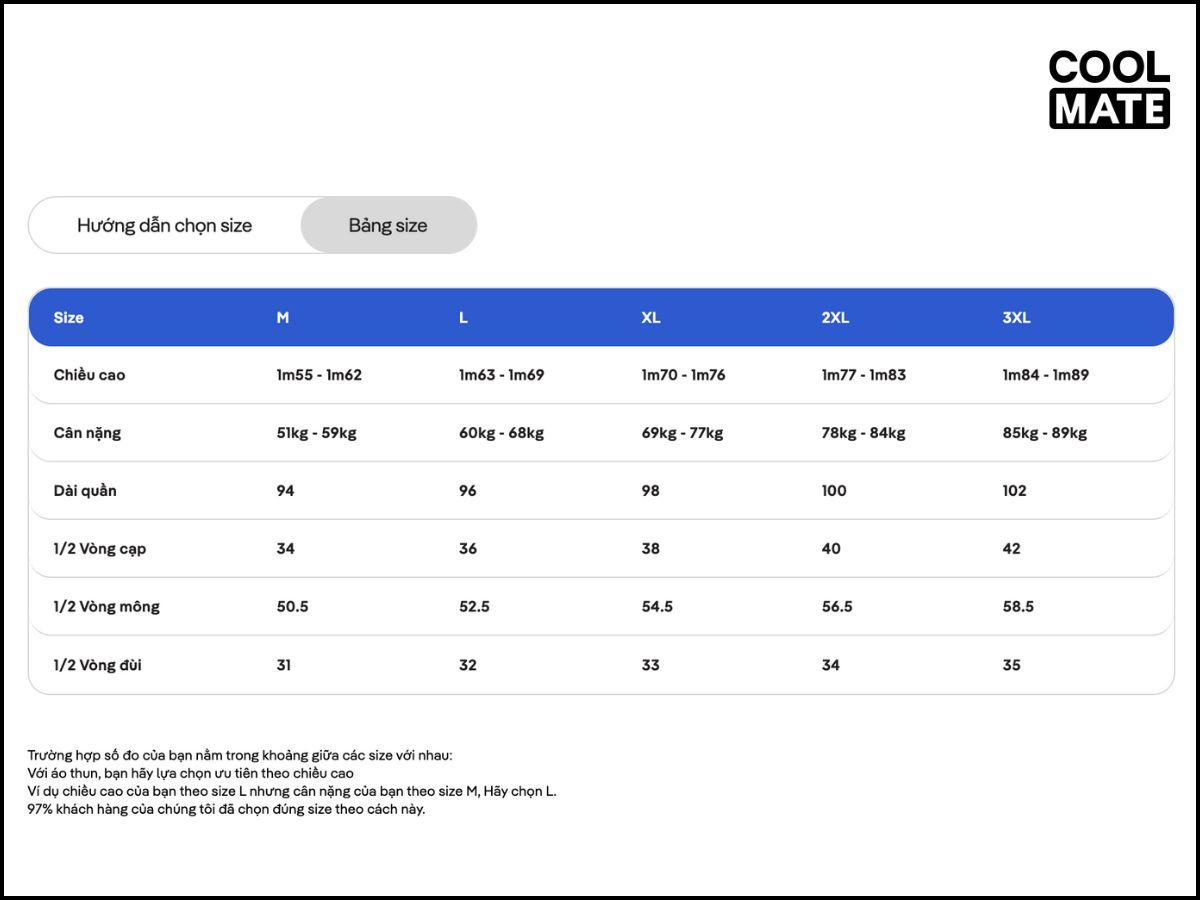Select the XL size column header
The width and height of the screenshot is (1200, 900).
651,317
